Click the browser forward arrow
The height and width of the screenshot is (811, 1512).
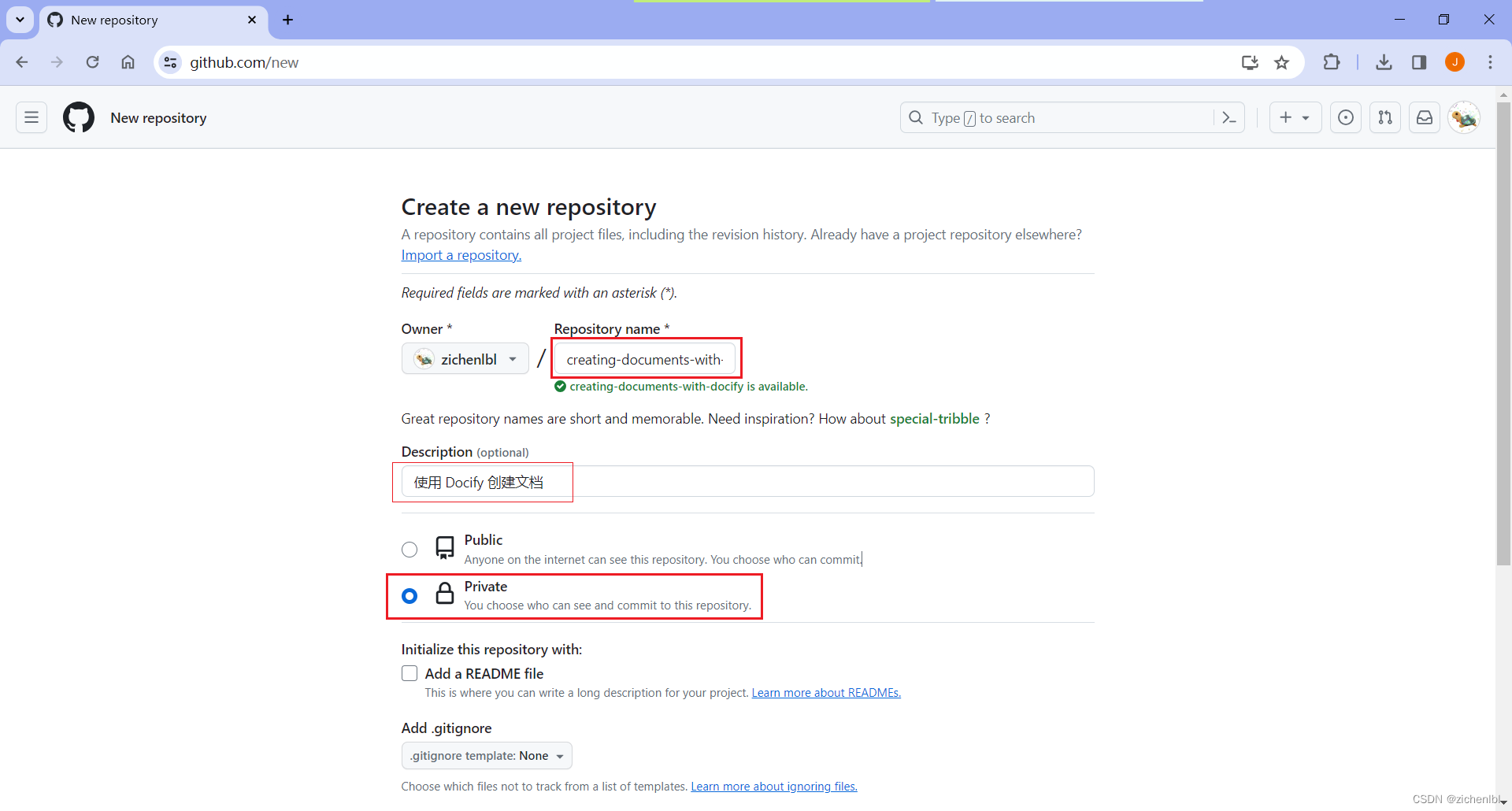[x=57, y=62]
